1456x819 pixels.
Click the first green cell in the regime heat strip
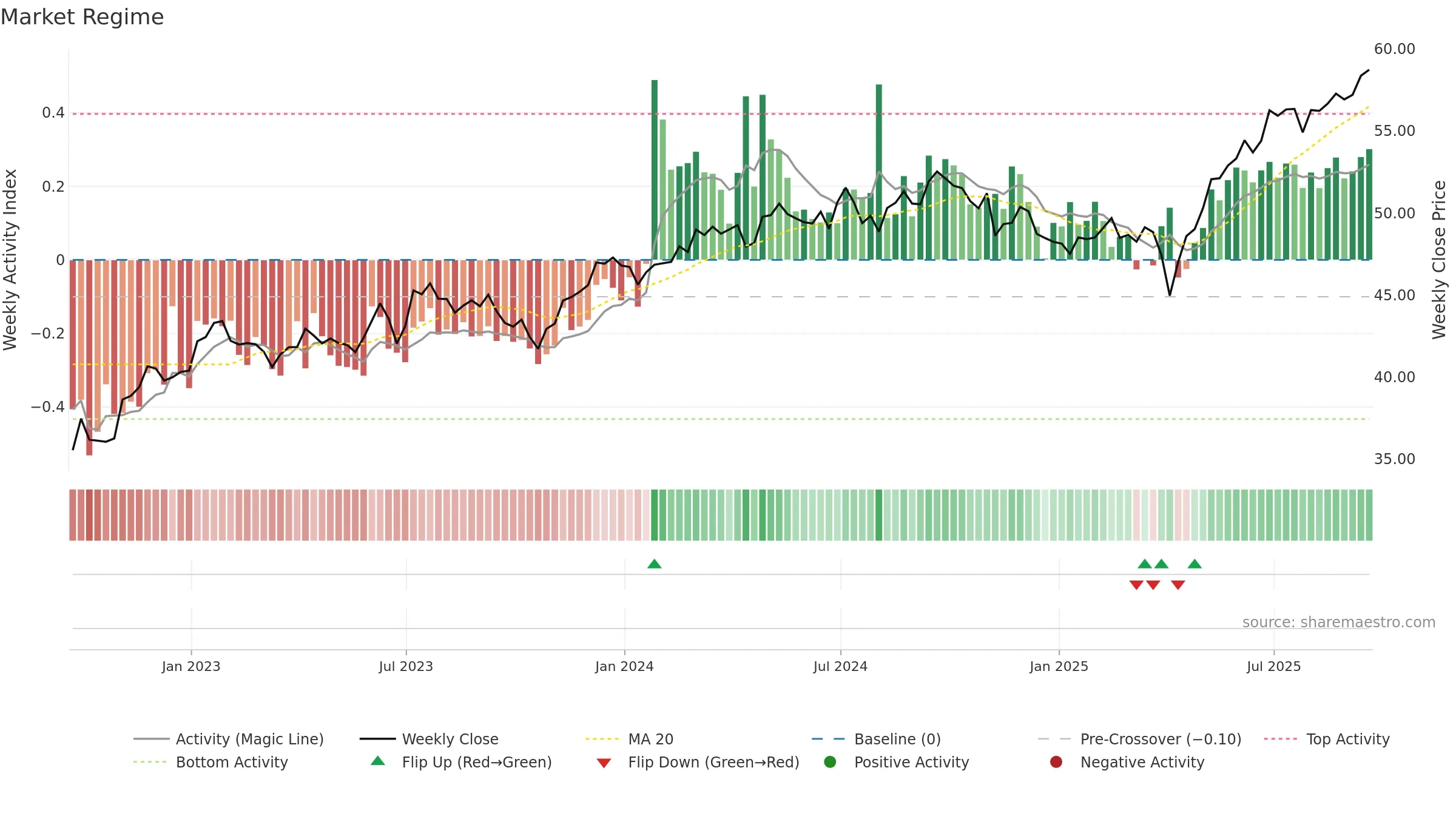click(655, 515)
